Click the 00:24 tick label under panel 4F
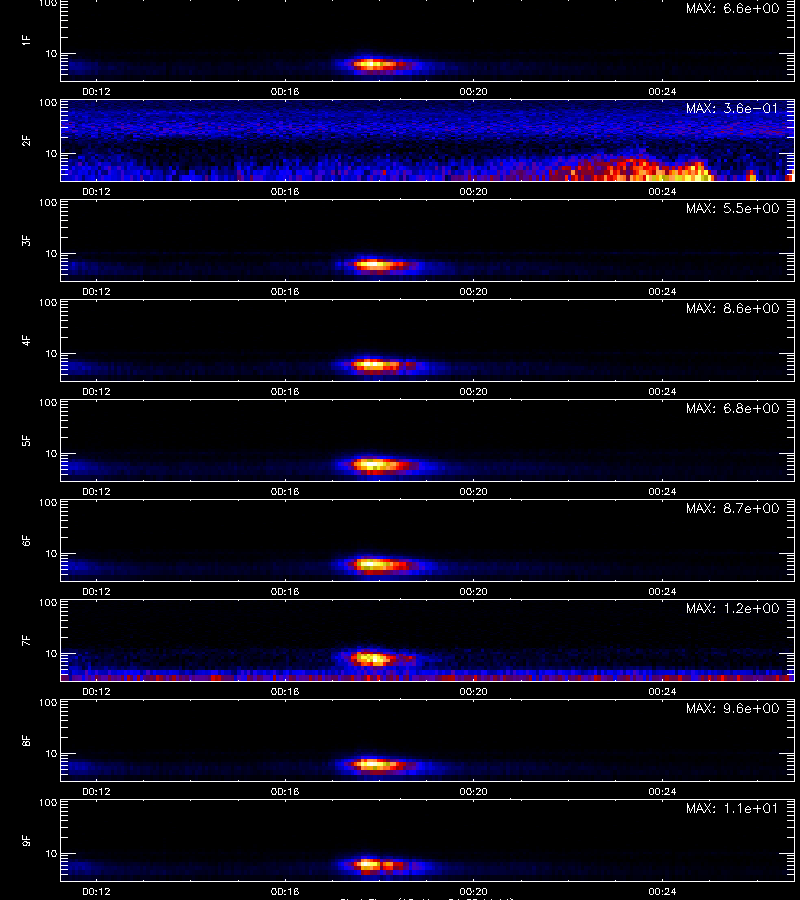The height and width of the screenshot is (900, 800). pos(662,391)
